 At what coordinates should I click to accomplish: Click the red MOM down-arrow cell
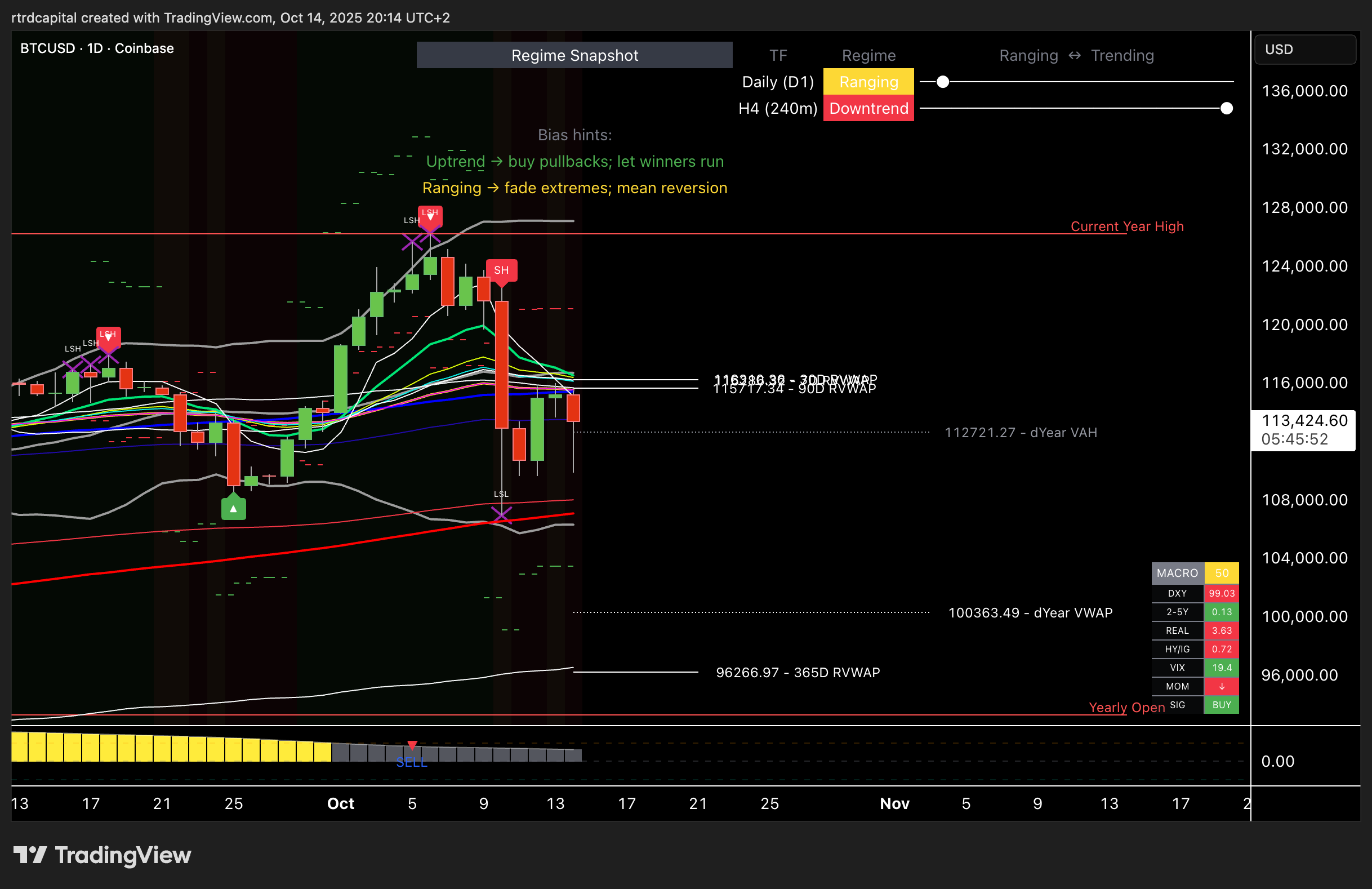pyautogui.click(x=1221, y=686)
